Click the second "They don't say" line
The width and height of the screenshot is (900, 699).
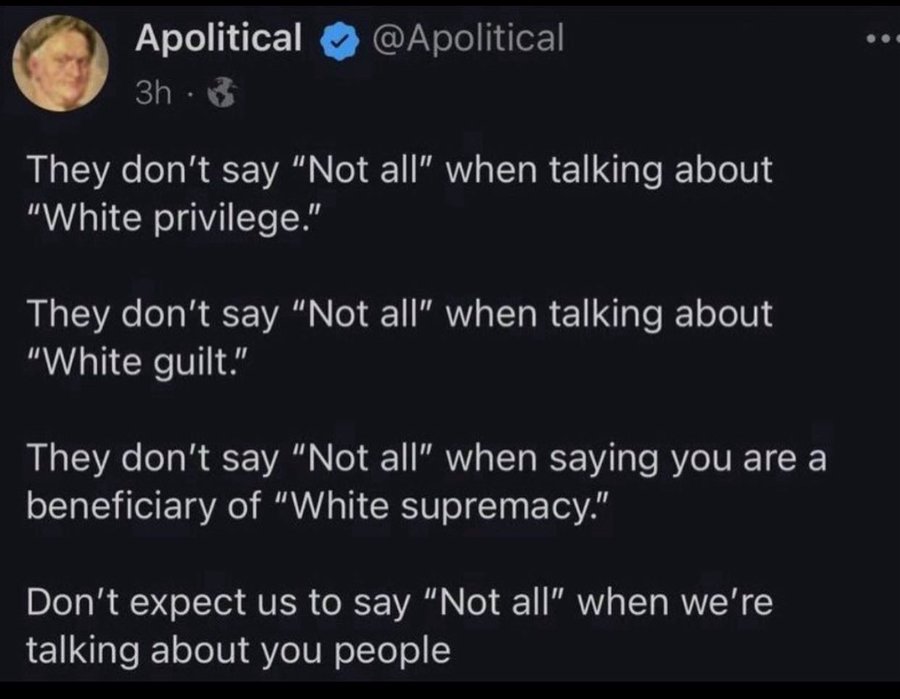[x=399, y=315]
